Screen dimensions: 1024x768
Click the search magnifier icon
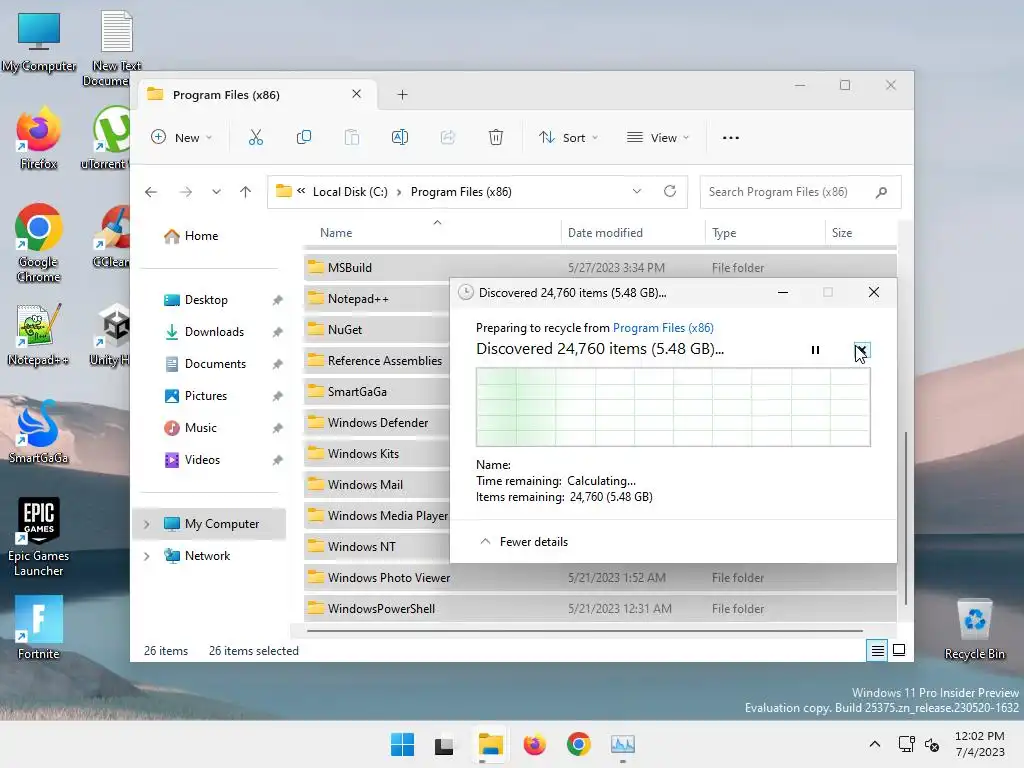click(x=881, y=192)
